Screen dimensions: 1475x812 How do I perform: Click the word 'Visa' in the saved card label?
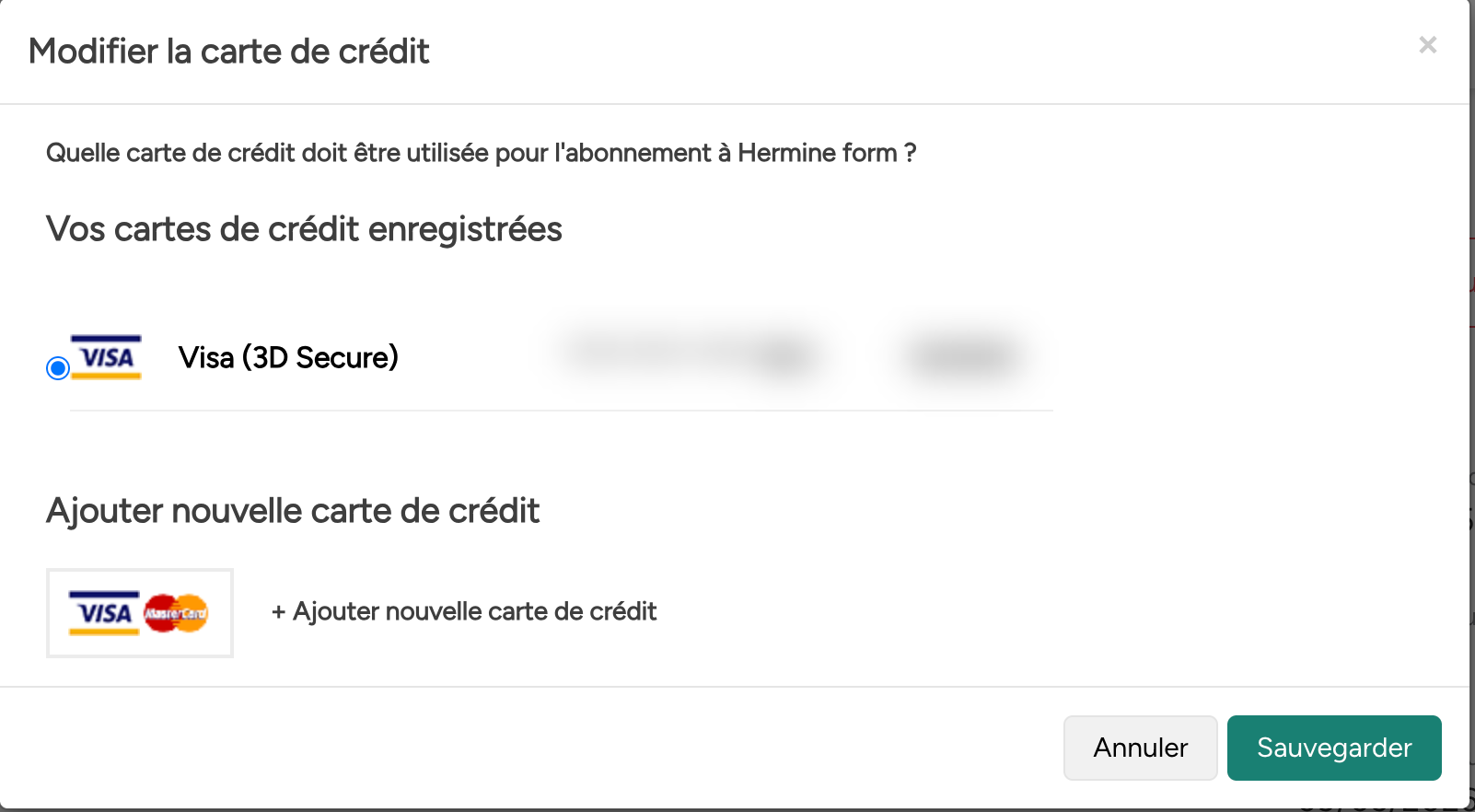[206, 357]
